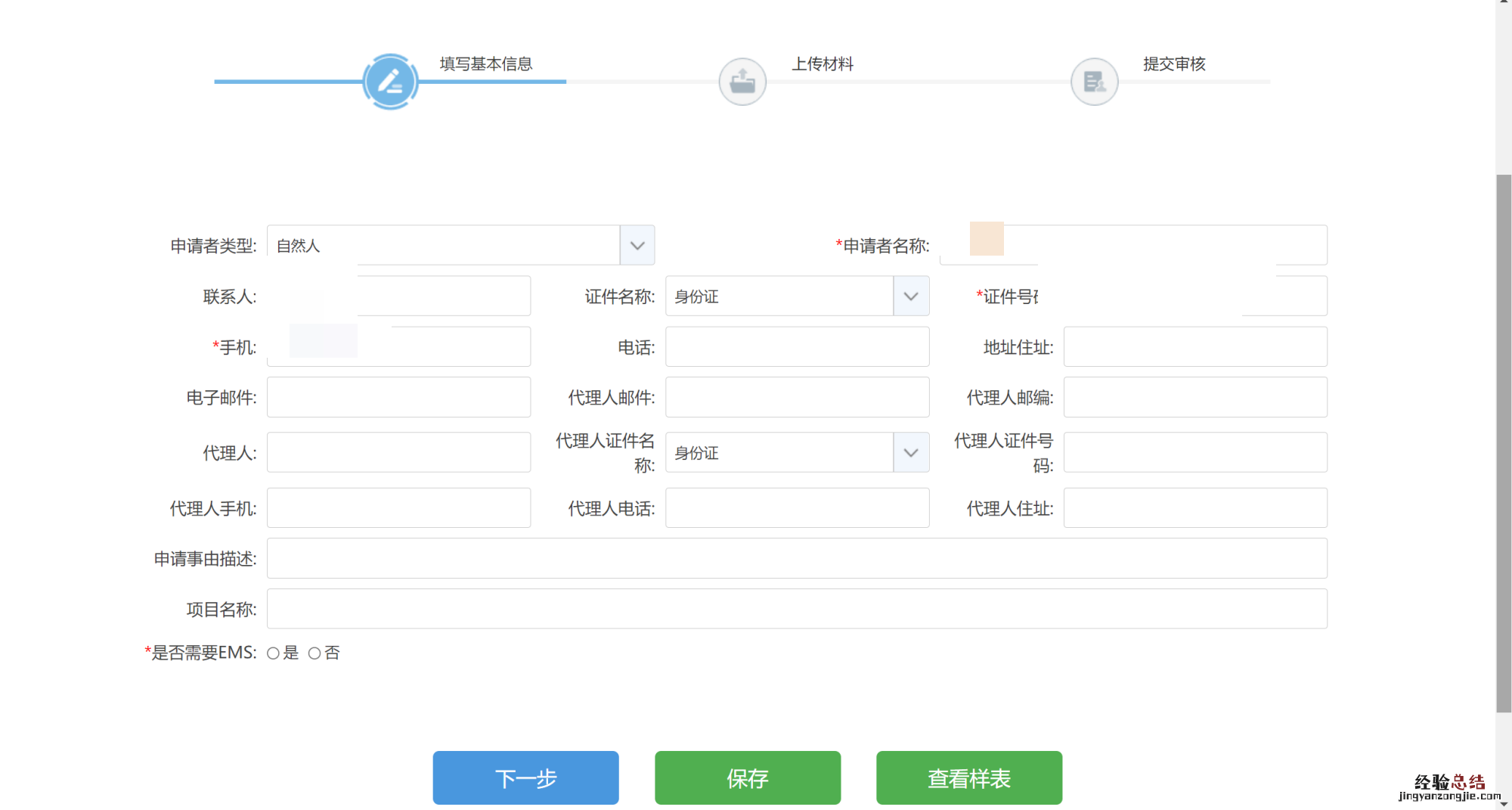Click the upload icon for 上传材料 step
This screenshot has height=810, width=1512.
pyautogui.click(x=742, y=82)
